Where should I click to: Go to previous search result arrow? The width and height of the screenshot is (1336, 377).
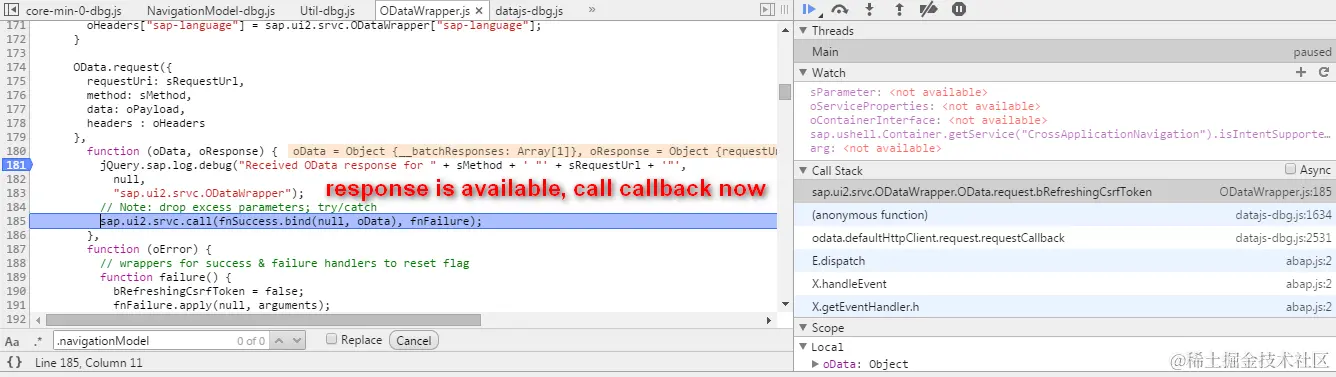coord(280,341)
